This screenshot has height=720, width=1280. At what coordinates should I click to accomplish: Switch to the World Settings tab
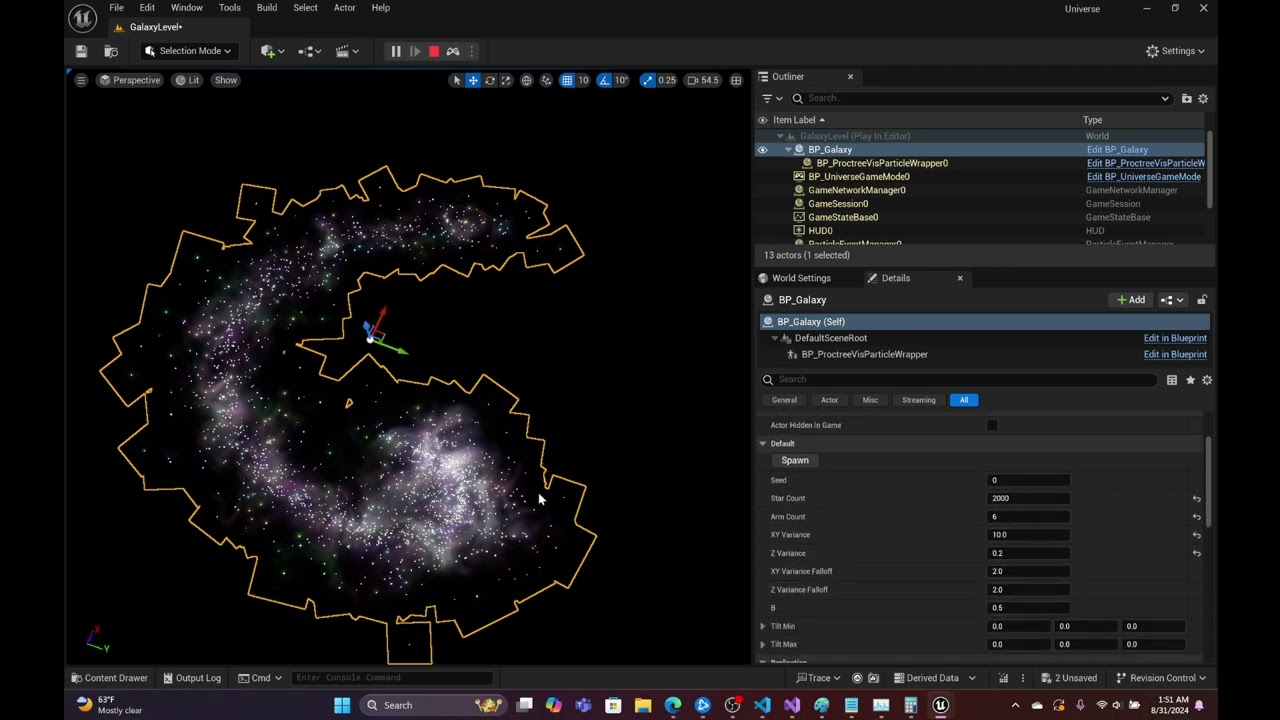(x=794, y=278)
